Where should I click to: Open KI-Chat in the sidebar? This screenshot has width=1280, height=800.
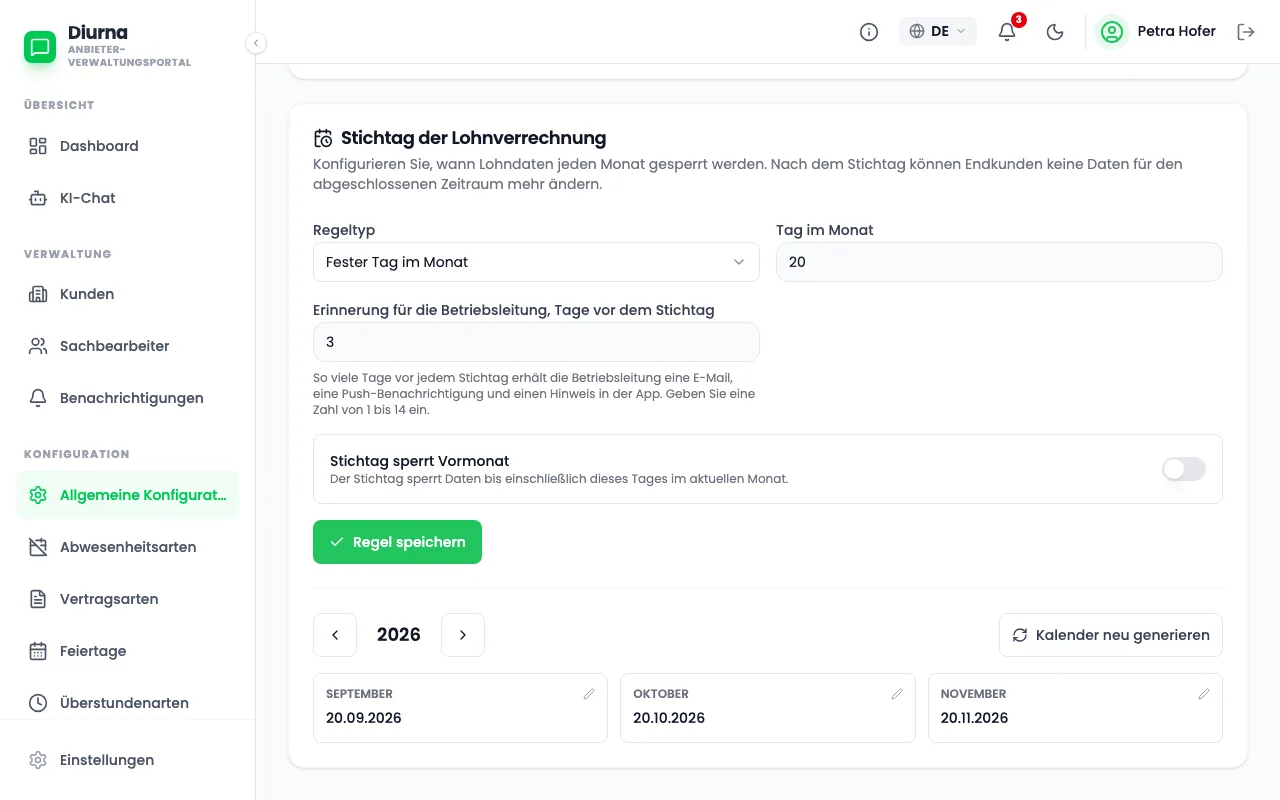(x=128, y=198)
